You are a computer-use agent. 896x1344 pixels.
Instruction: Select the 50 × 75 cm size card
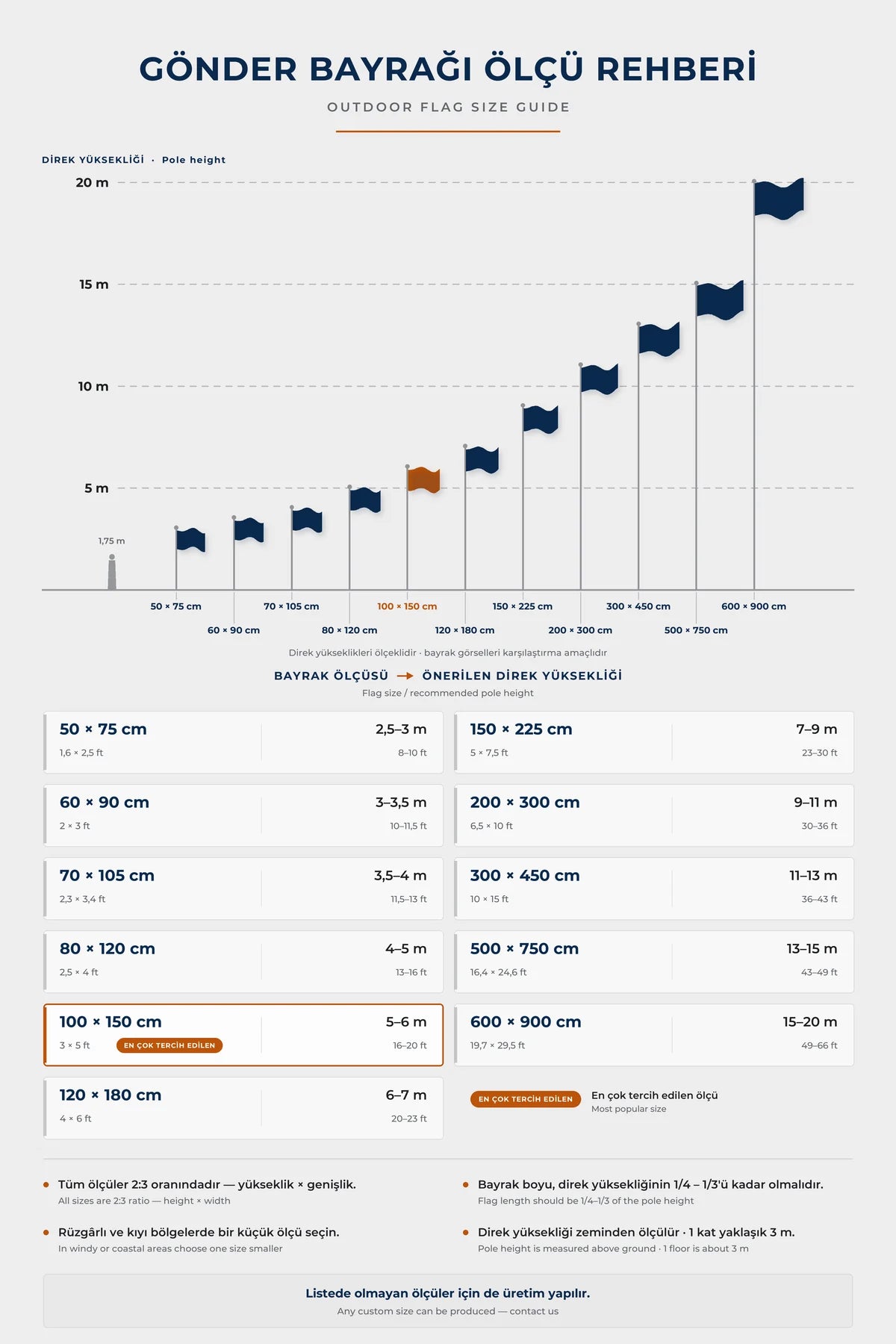243,742
